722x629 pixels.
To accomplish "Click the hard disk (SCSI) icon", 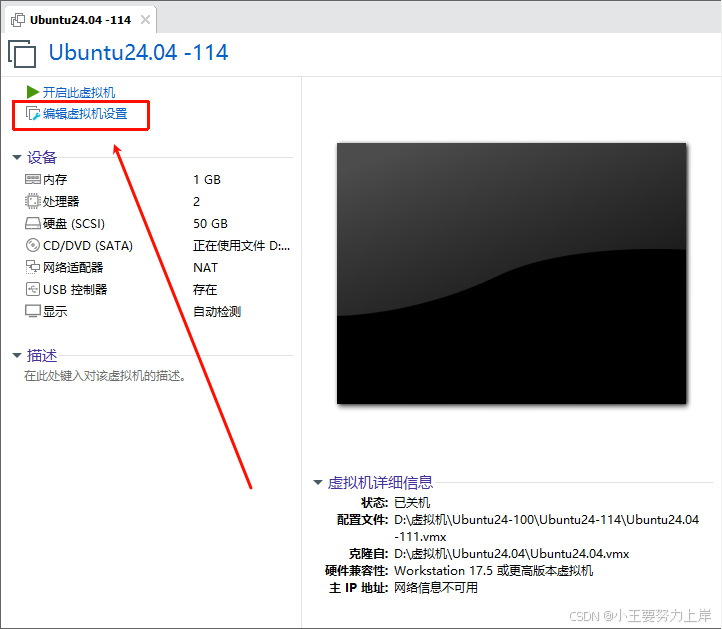I will tap(33, 223).
